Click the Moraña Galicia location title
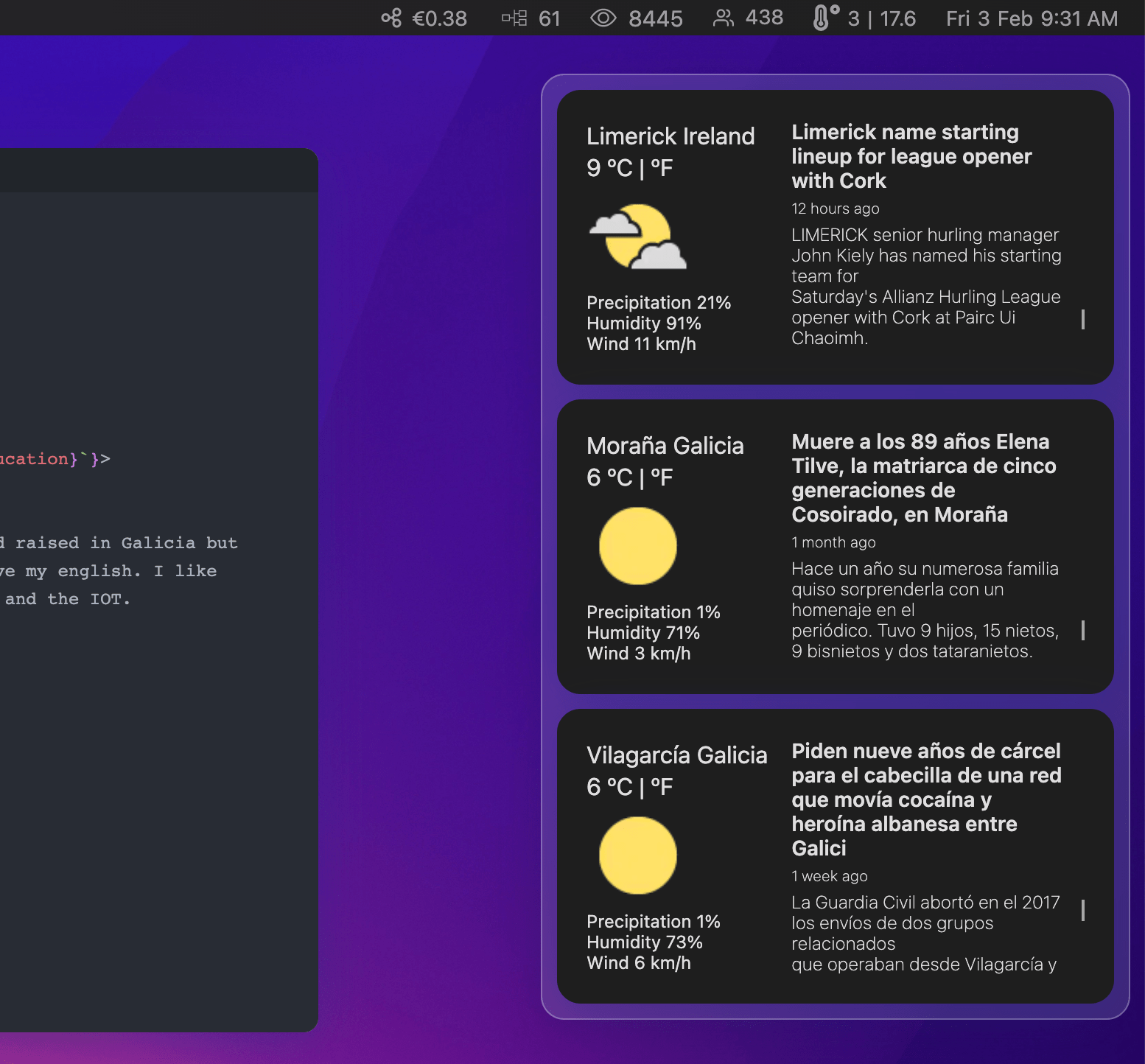This screenshot has height=1064, width=1145. click(x=665, y=446)
